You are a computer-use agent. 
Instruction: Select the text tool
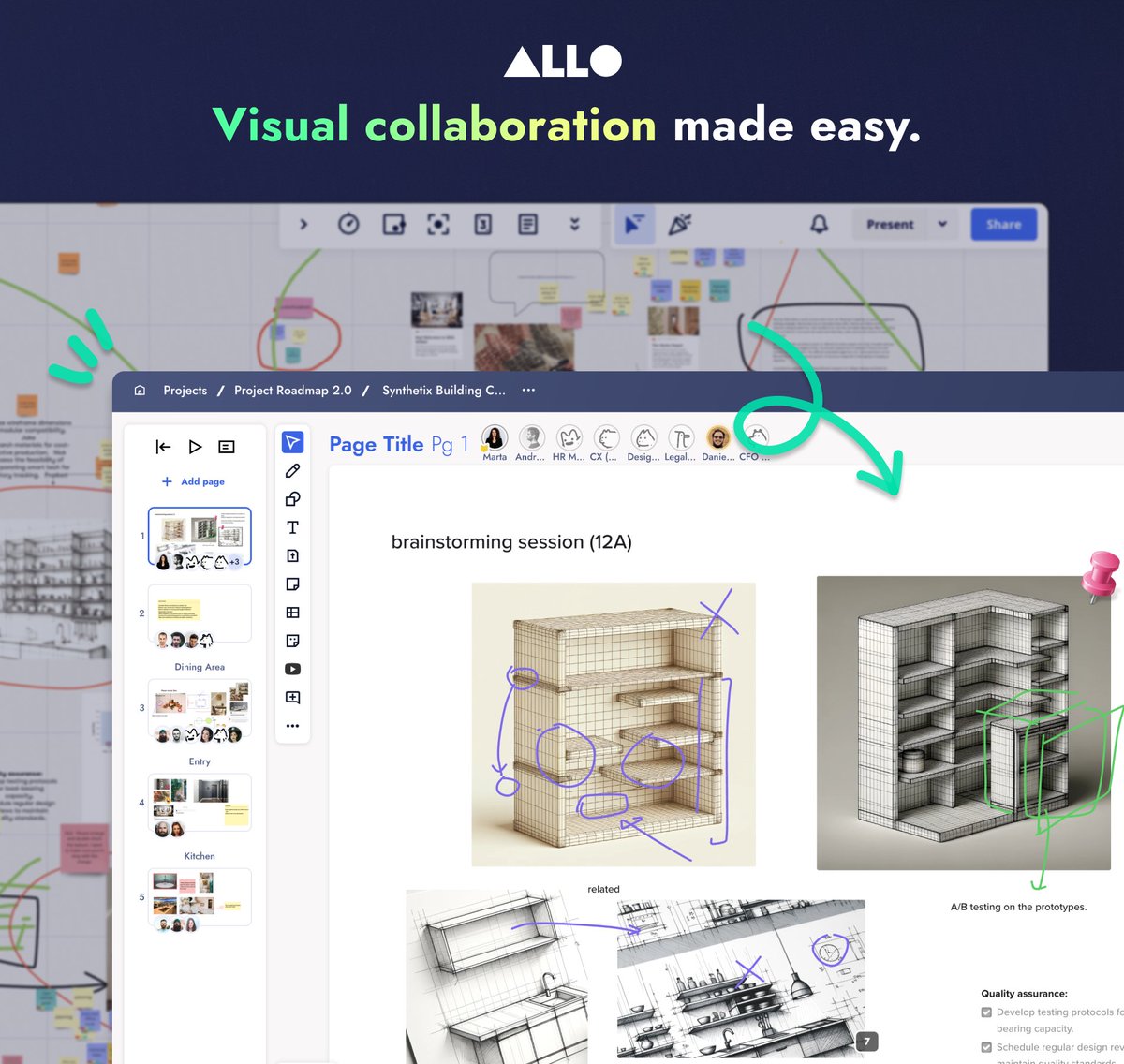[292, 527]
